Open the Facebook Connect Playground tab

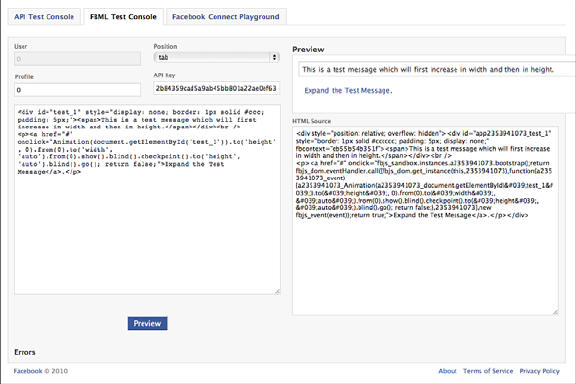click(226, 17)
